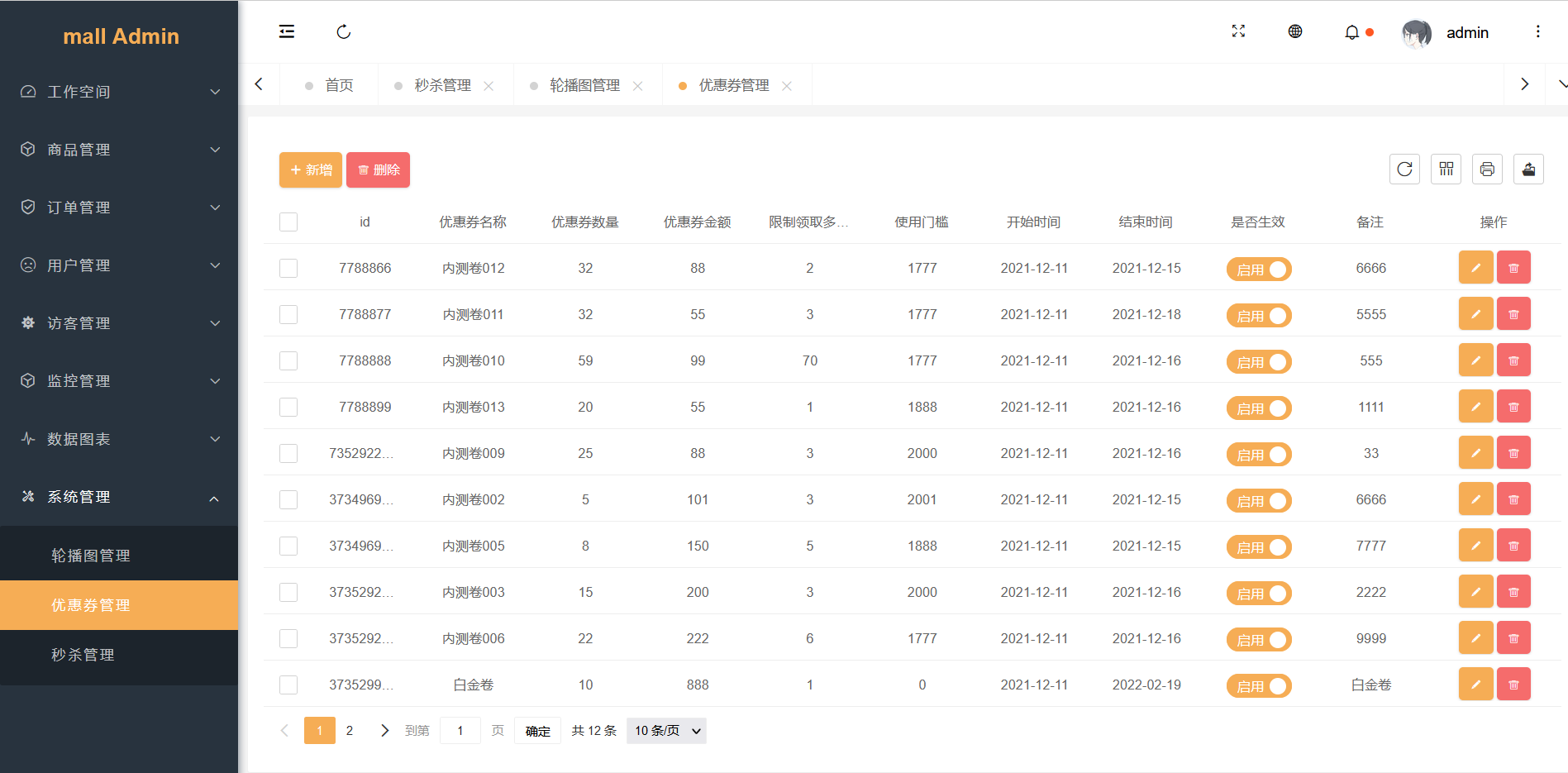
Task: Check the row for 白金卷
Action: [288, 685]
